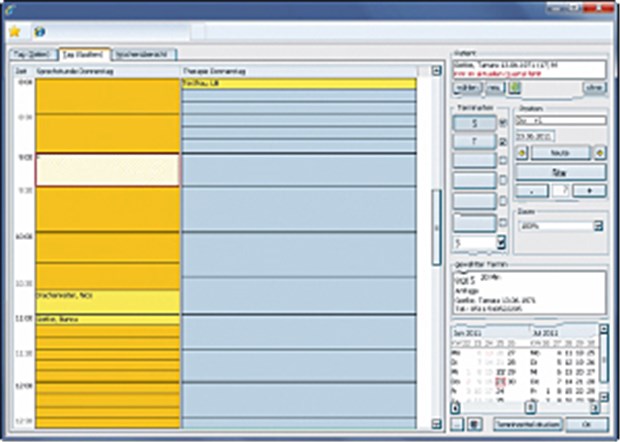Click the date input field in Datum panel
This screenshot has height=442, width=620.
coord(535,136)
